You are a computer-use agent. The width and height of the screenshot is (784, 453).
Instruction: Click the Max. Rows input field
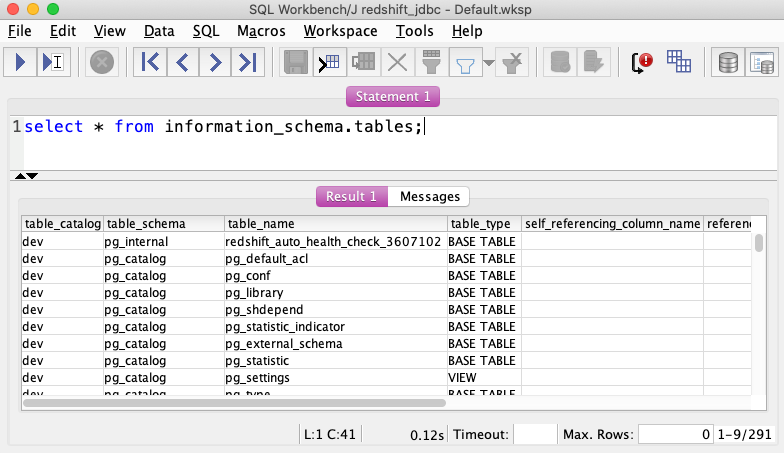[675, 434]
